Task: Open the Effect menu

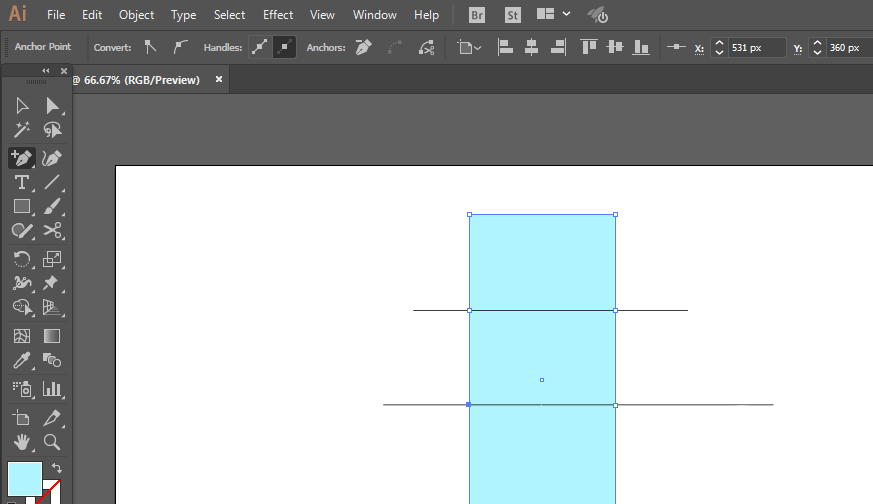Action: pyautogui.click(x=278, y=15)
